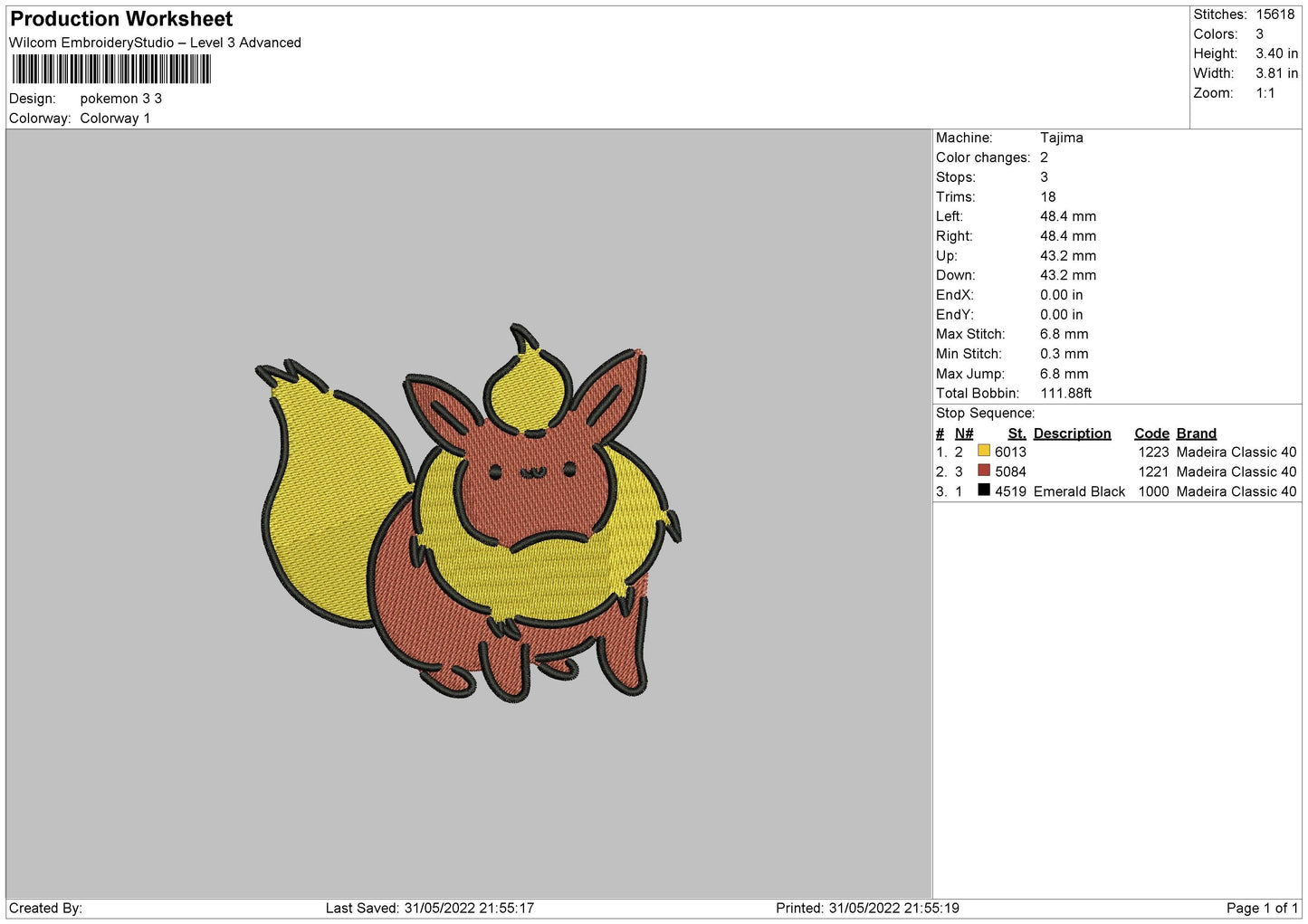Click thread code 1000
The height and width of the screenshot is (924, 1308).
coord(1153,491)
